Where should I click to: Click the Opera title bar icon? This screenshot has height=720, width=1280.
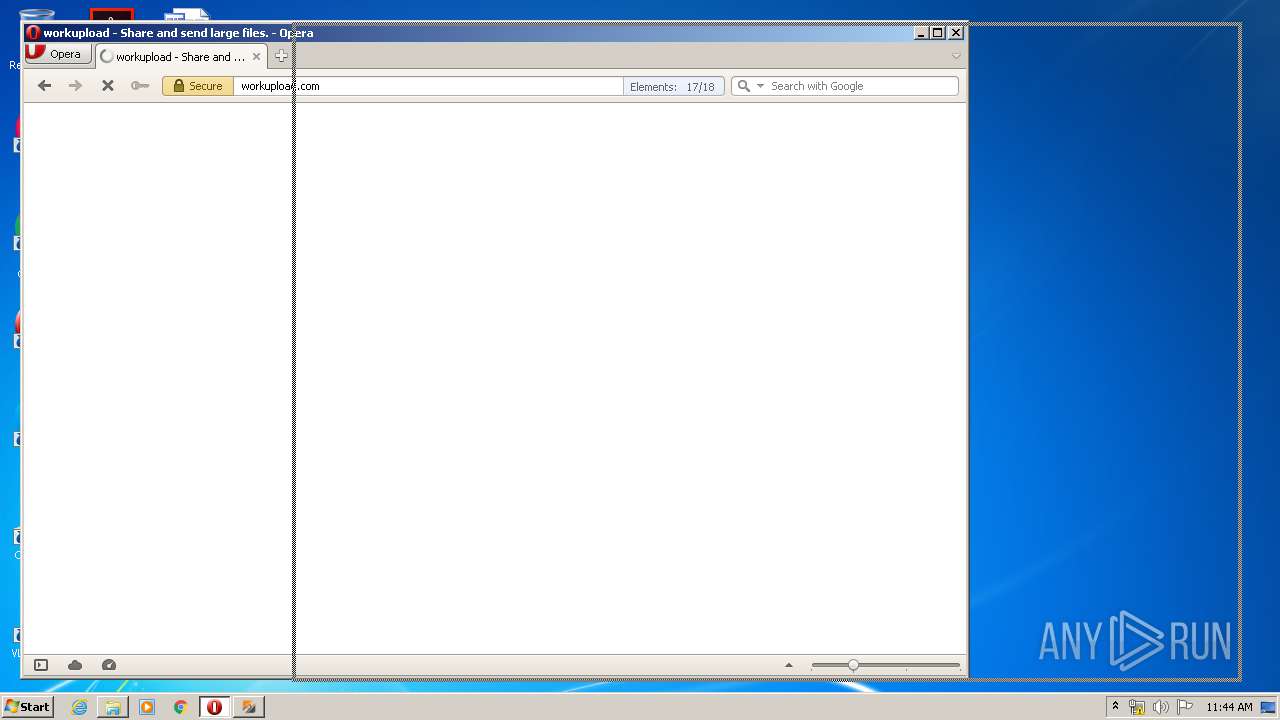33,33
